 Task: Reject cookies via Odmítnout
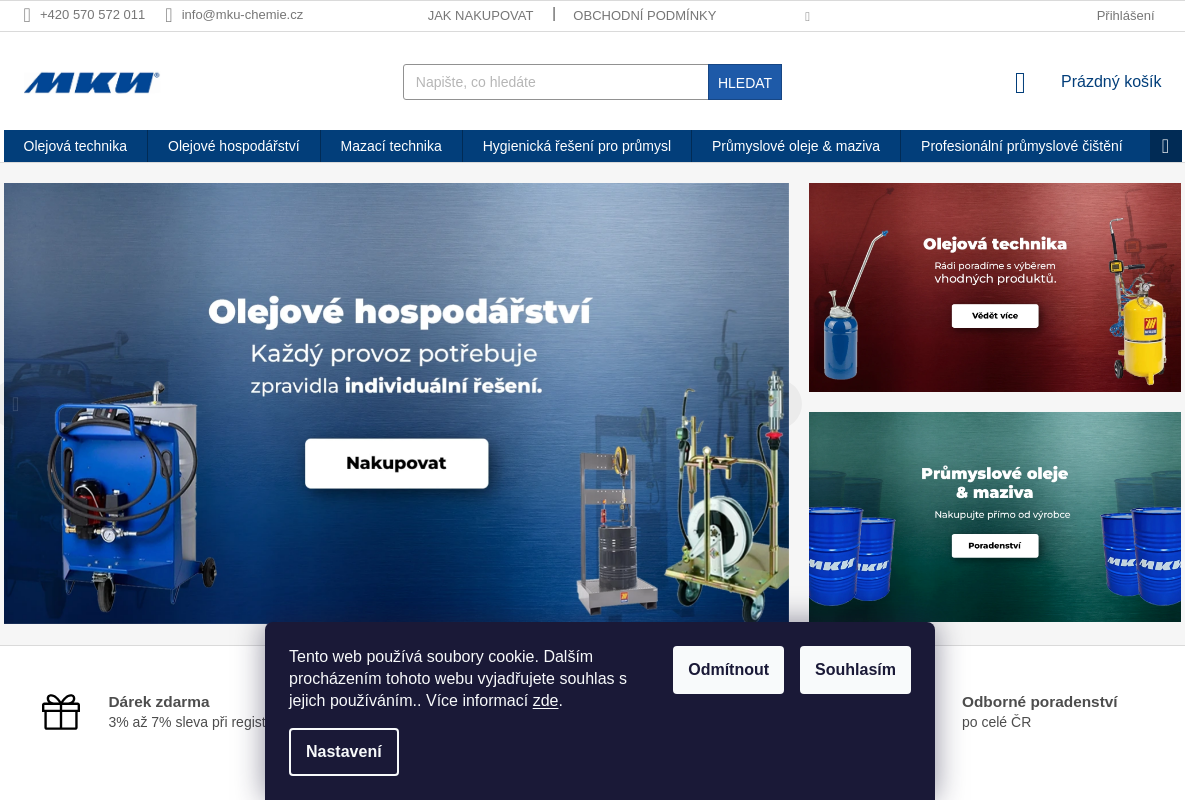point(728,670)
